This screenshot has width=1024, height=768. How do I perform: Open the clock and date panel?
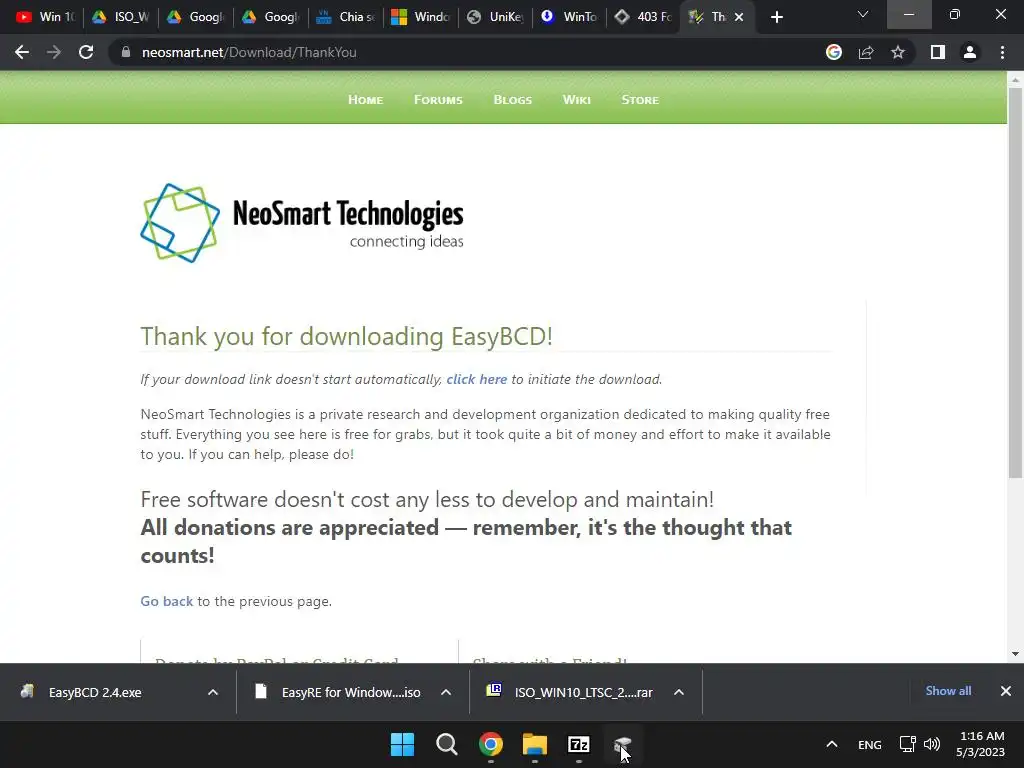(980, 744)
